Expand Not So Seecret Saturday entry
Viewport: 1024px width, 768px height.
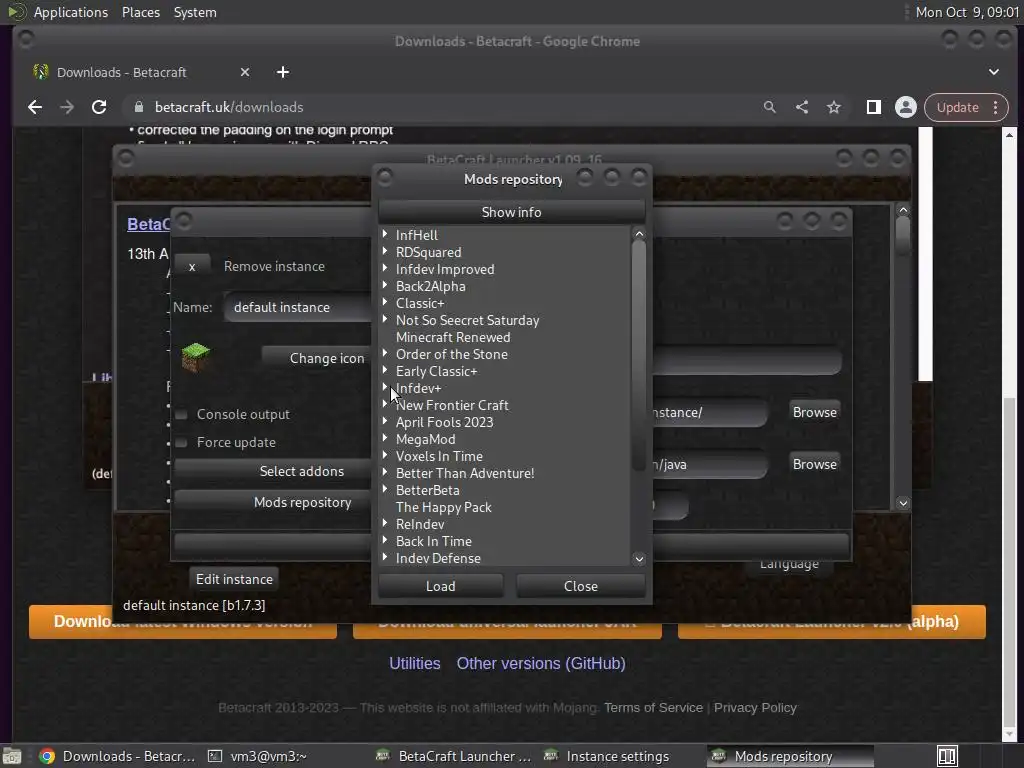[x=385, y=319]
